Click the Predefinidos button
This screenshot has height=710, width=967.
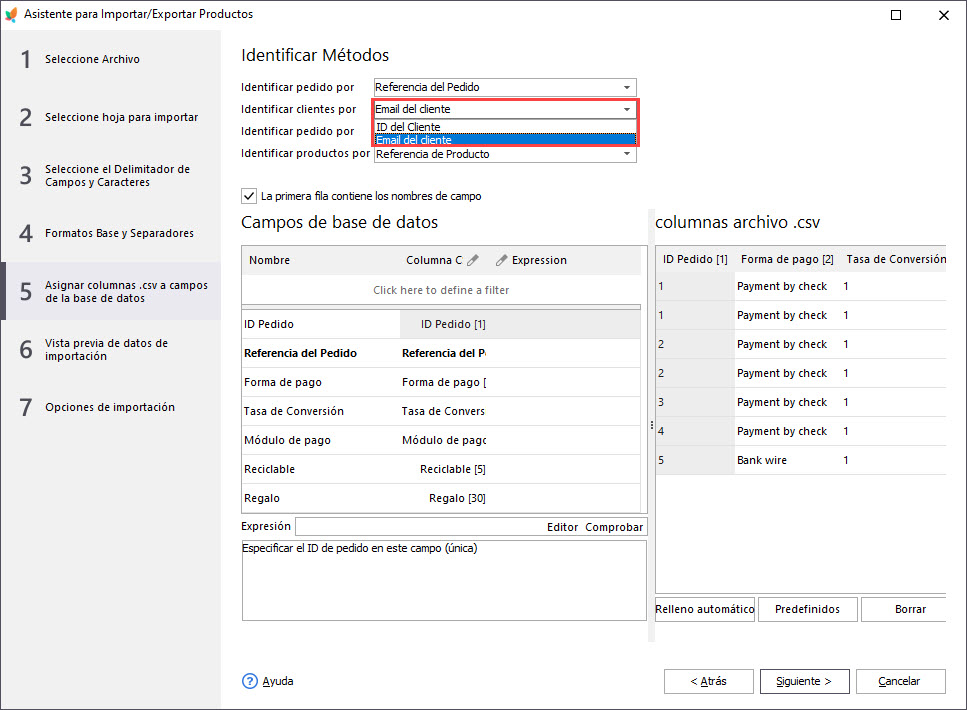click(807, 609)
